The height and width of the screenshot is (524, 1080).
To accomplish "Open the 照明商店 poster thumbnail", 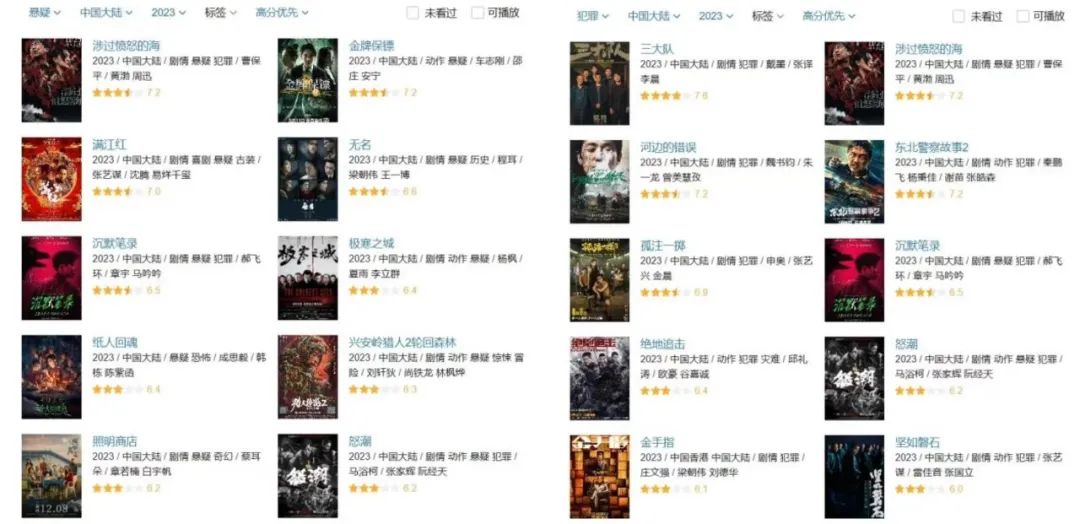I will pyautogui.click(x=51, y=476).
